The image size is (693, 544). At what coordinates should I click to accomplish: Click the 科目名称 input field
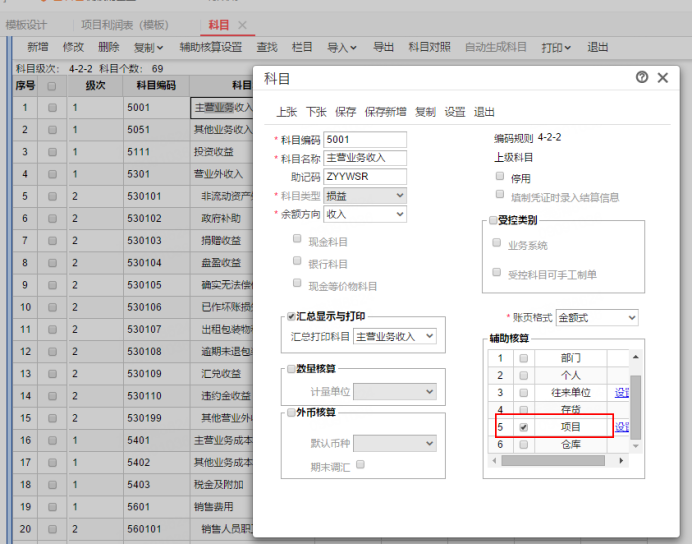pos(365,158)
